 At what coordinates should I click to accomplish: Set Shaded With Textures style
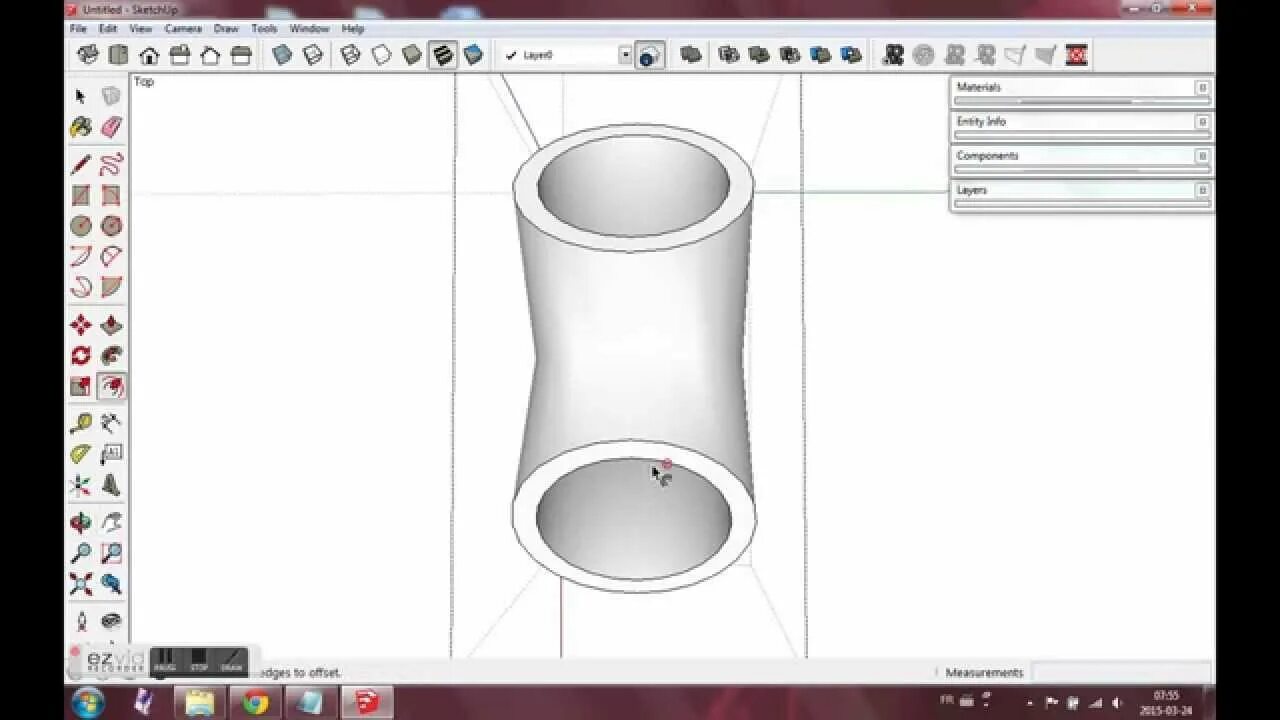coord(443,55)
